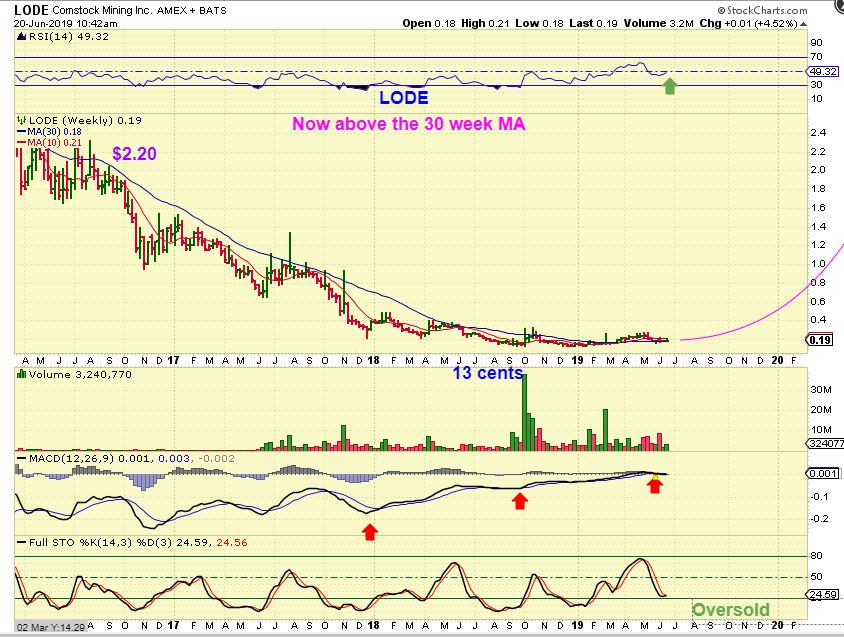
Task: Click the RSI(14) legend icon
Action: point(21,37)
